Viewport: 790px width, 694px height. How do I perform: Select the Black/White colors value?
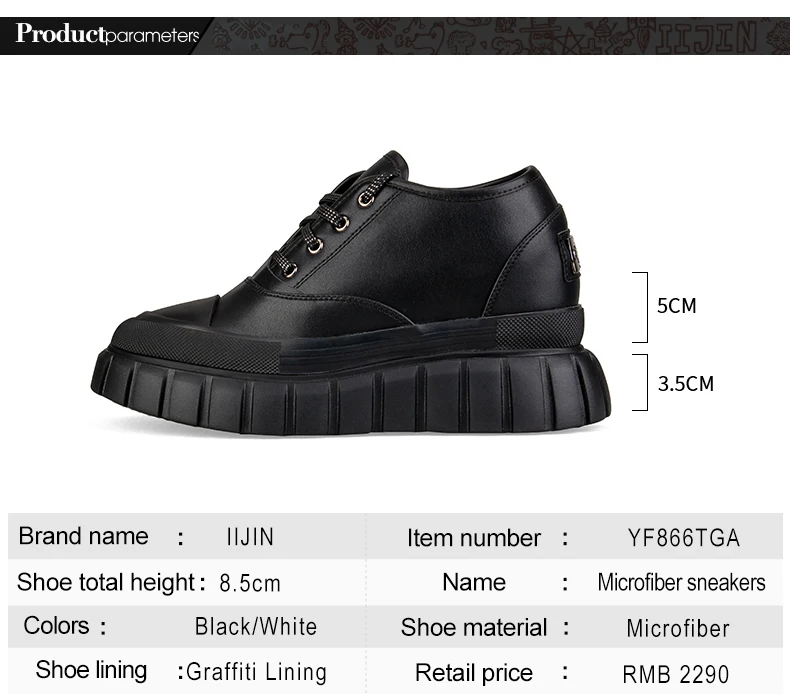(x=256, y=626)
